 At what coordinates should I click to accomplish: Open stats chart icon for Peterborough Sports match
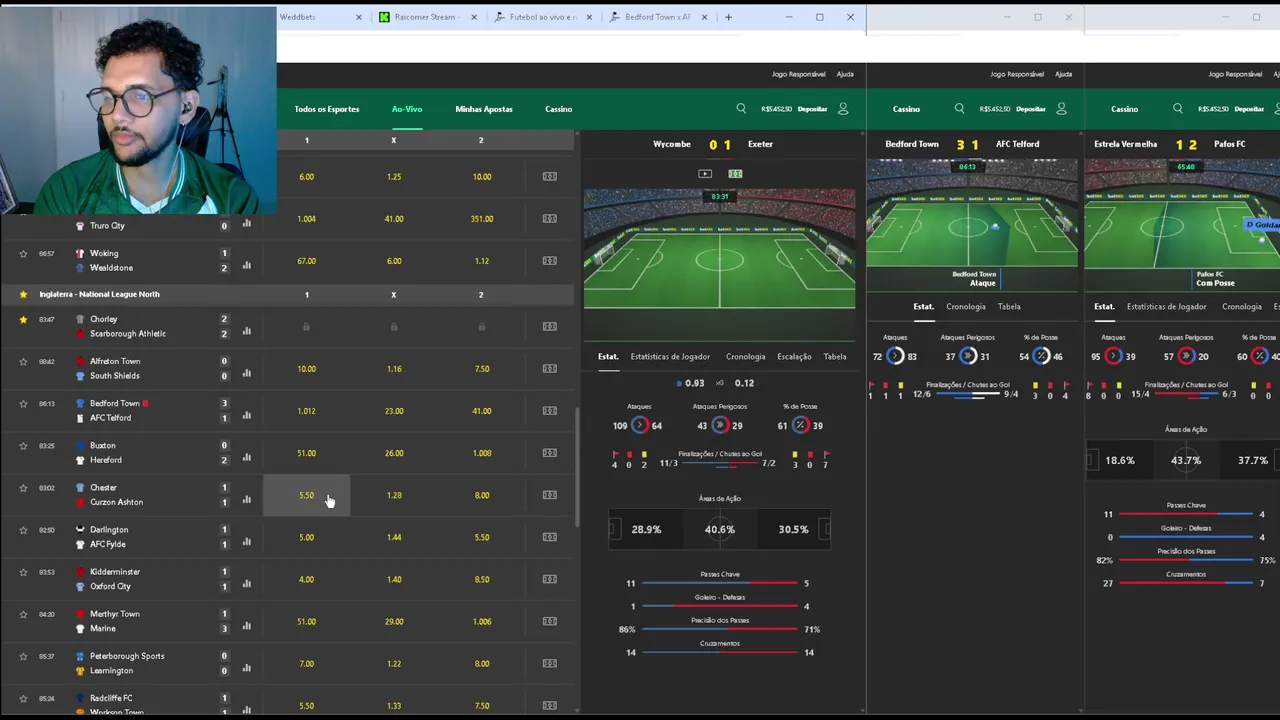246,667
